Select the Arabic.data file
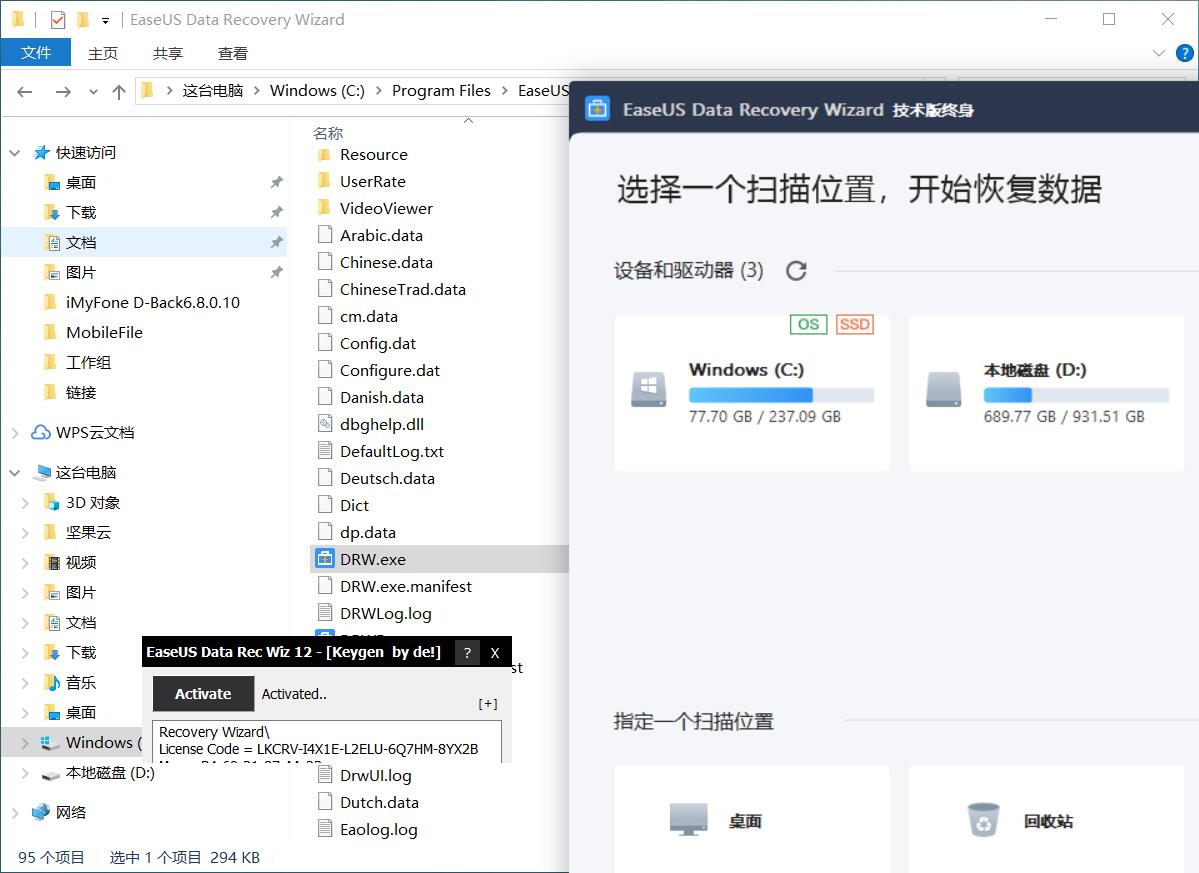 tap(381, 235)
